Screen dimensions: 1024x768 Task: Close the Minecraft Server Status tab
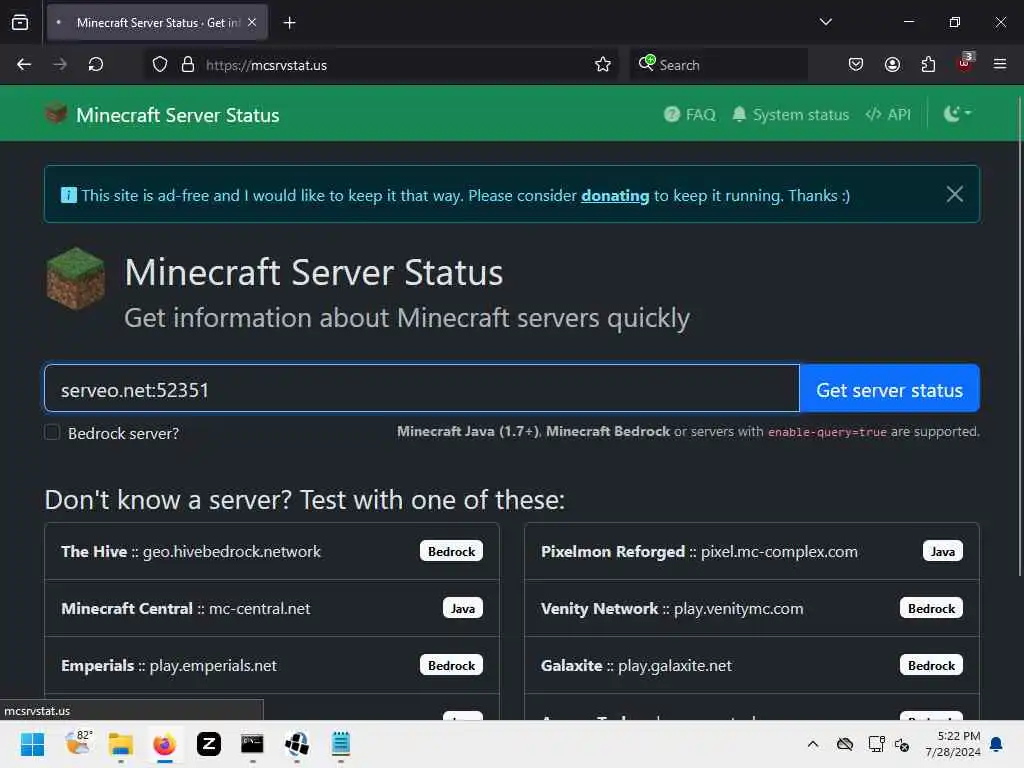click(x=252, y=23)
